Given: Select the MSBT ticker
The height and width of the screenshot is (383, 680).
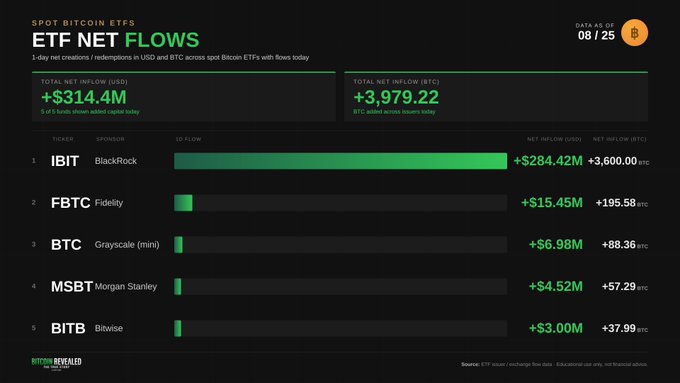Looking at the screenshot, I should click(72, 286).
